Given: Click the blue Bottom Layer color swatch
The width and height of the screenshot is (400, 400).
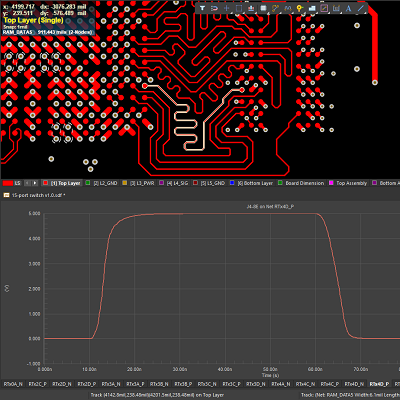Looking at the screenshot, I should coord(232,183).
